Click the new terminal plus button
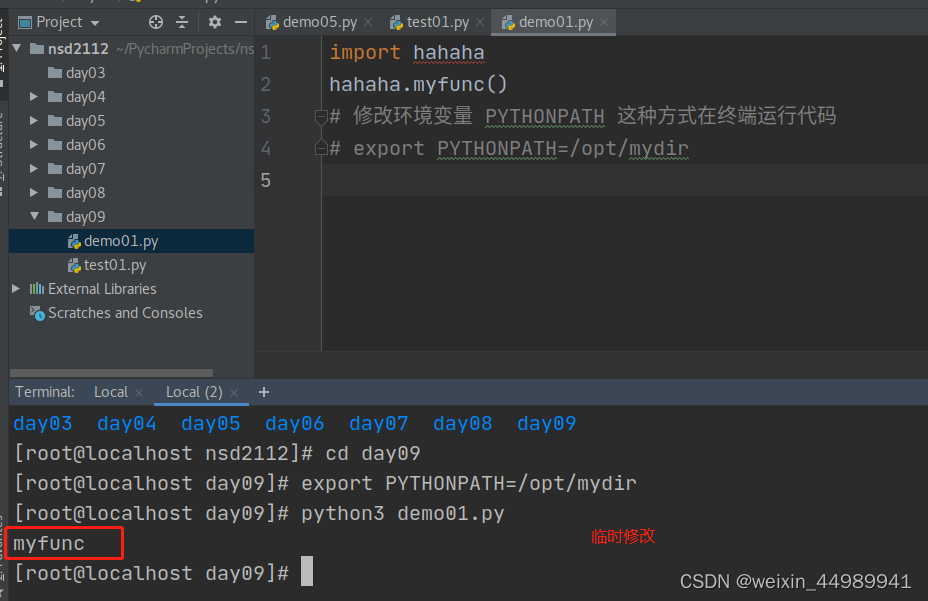928x601 pixels. click(263, 391)
